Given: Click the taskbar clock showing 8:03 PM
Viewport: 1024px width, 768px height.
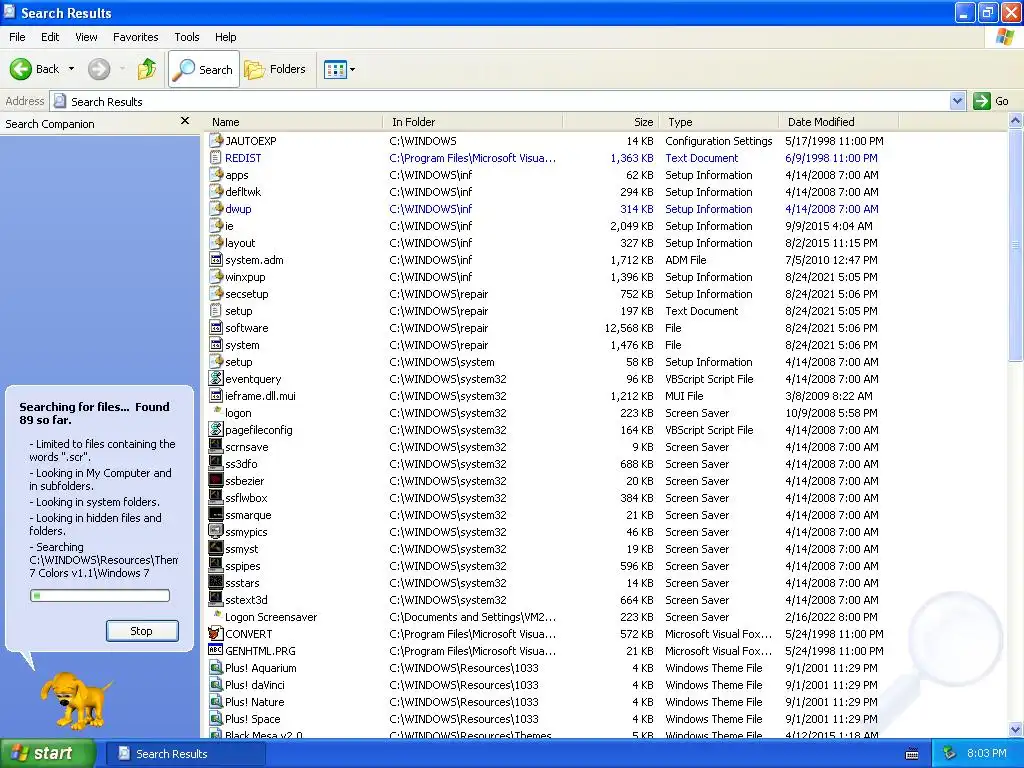Looking at the screenshot, I should tap(986, 753).
